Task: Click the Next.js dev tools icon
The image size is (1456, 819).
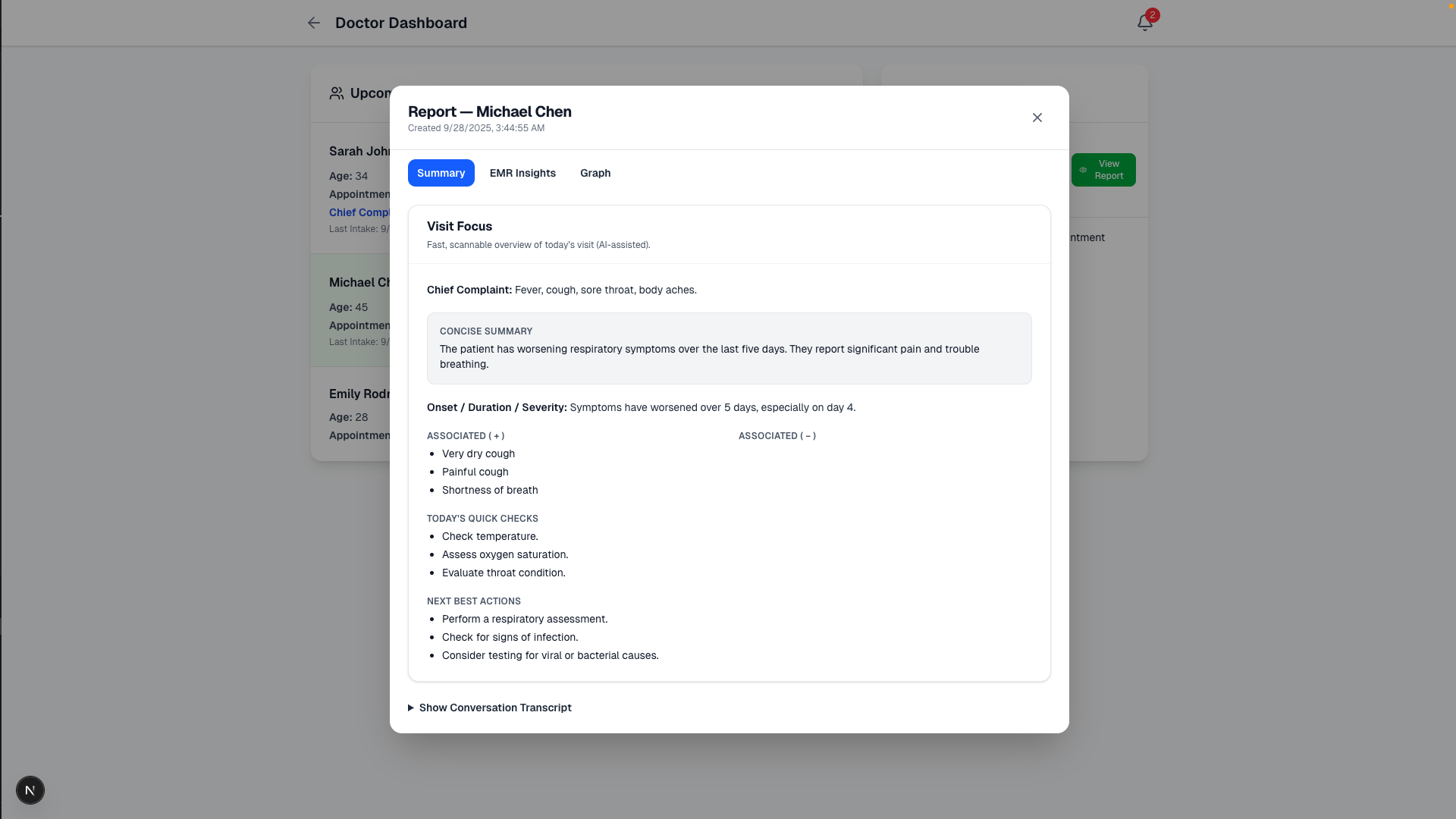Action: 30,790
